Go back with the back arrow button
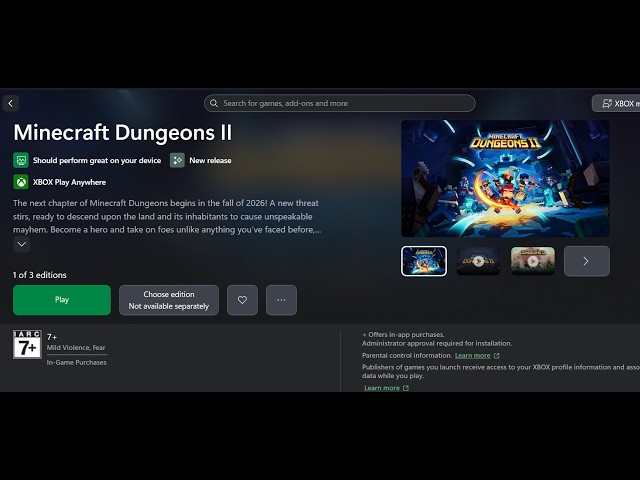Image resolution: width=640 pixels, height=480 pixels. (x=11, y=103)
